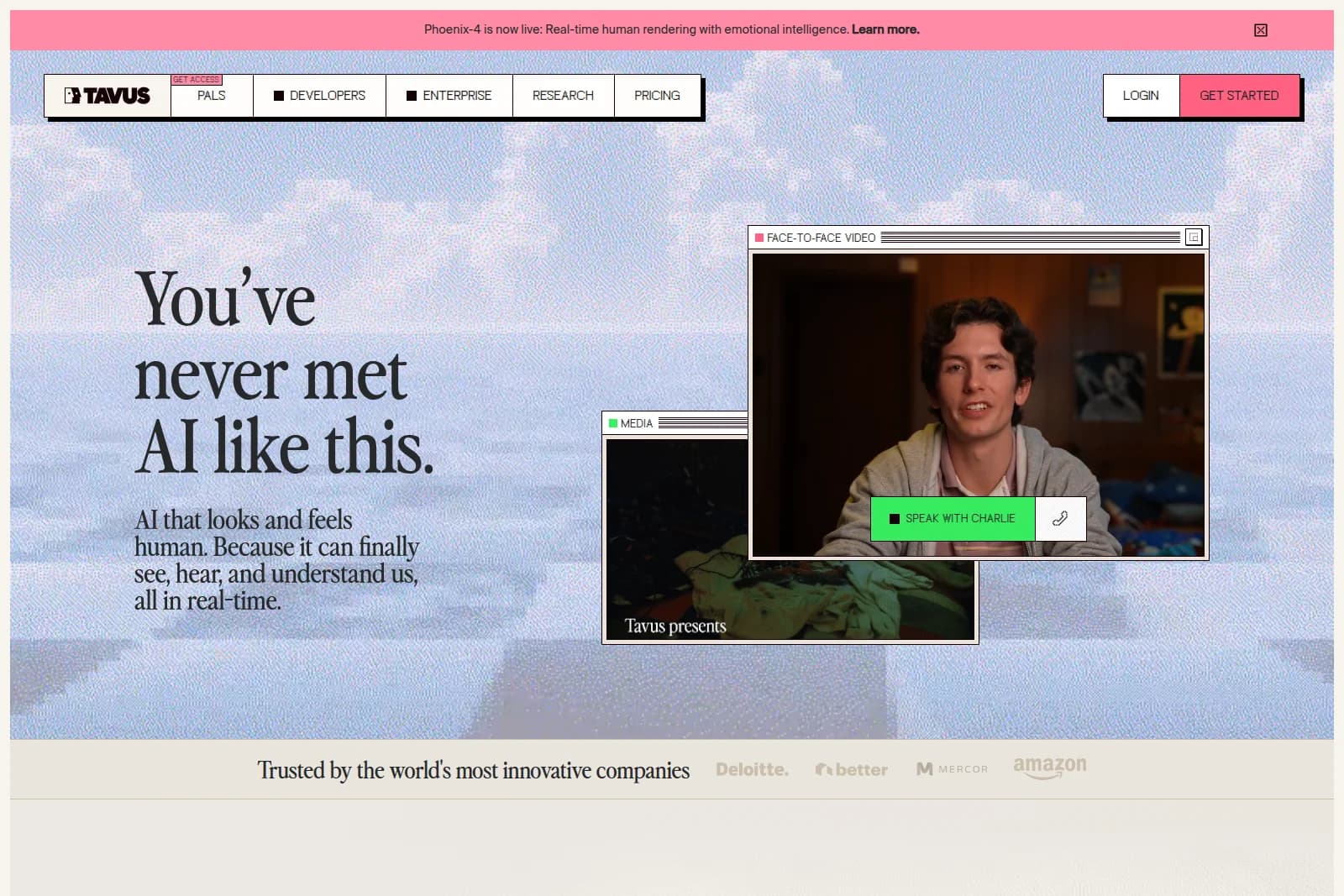
Task: Open the Pricing navigation item
Action: 657,95
